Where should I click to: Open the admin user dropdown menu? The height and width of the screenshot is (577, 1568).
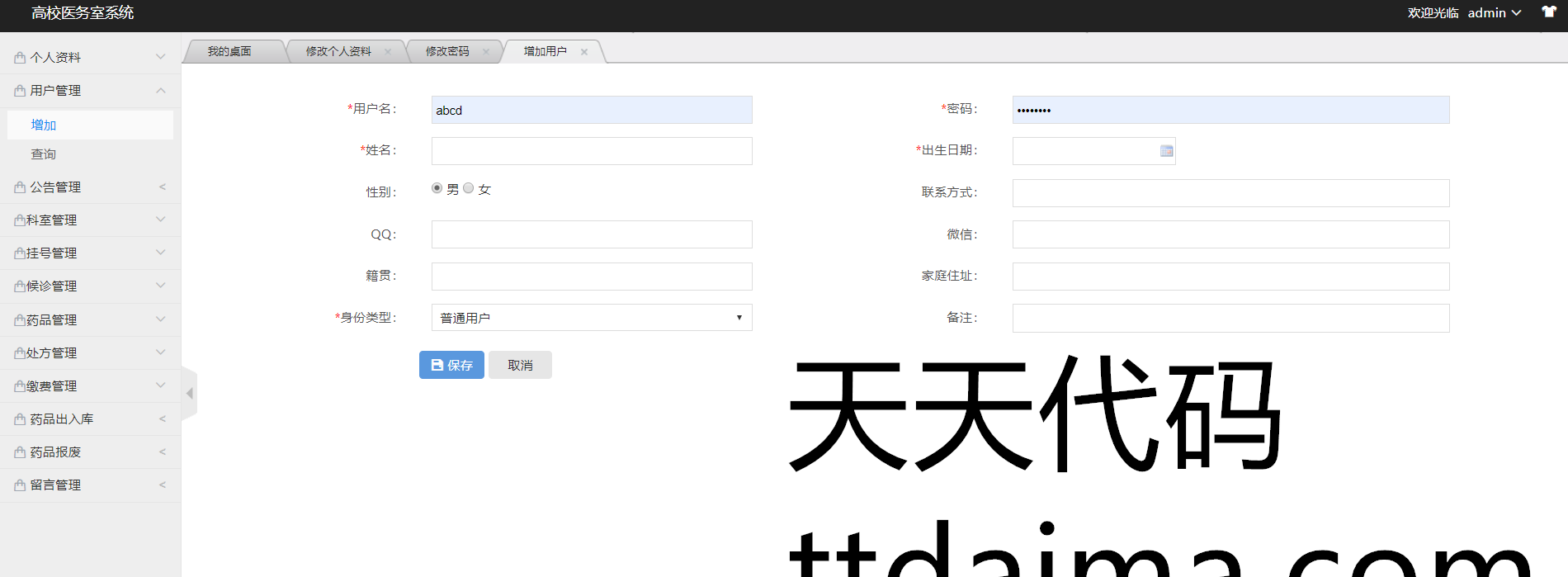(x=1494, y=13)
